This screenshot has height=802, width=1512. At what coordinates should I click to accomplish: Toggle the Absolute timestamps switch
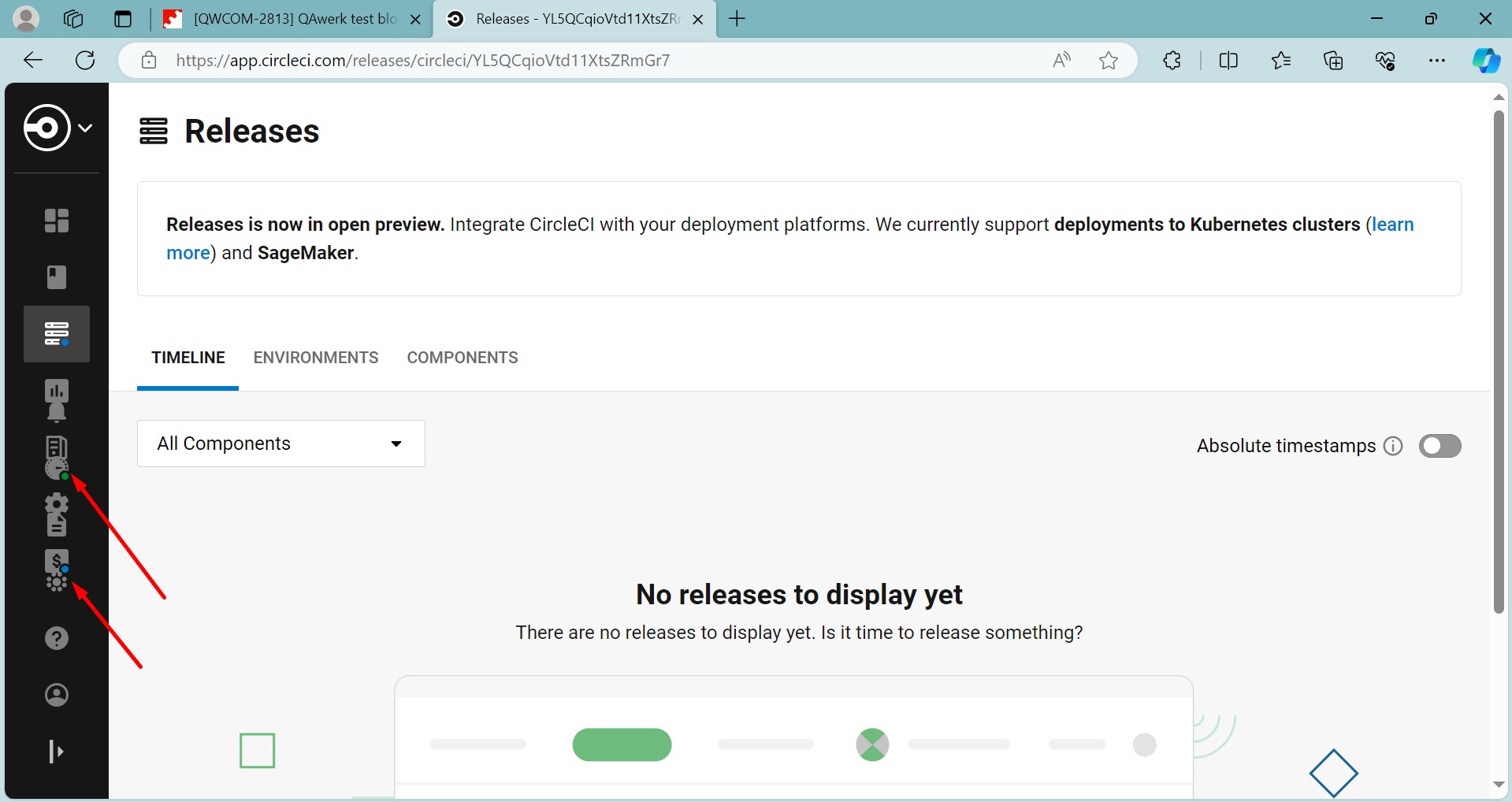[1440, 446]
